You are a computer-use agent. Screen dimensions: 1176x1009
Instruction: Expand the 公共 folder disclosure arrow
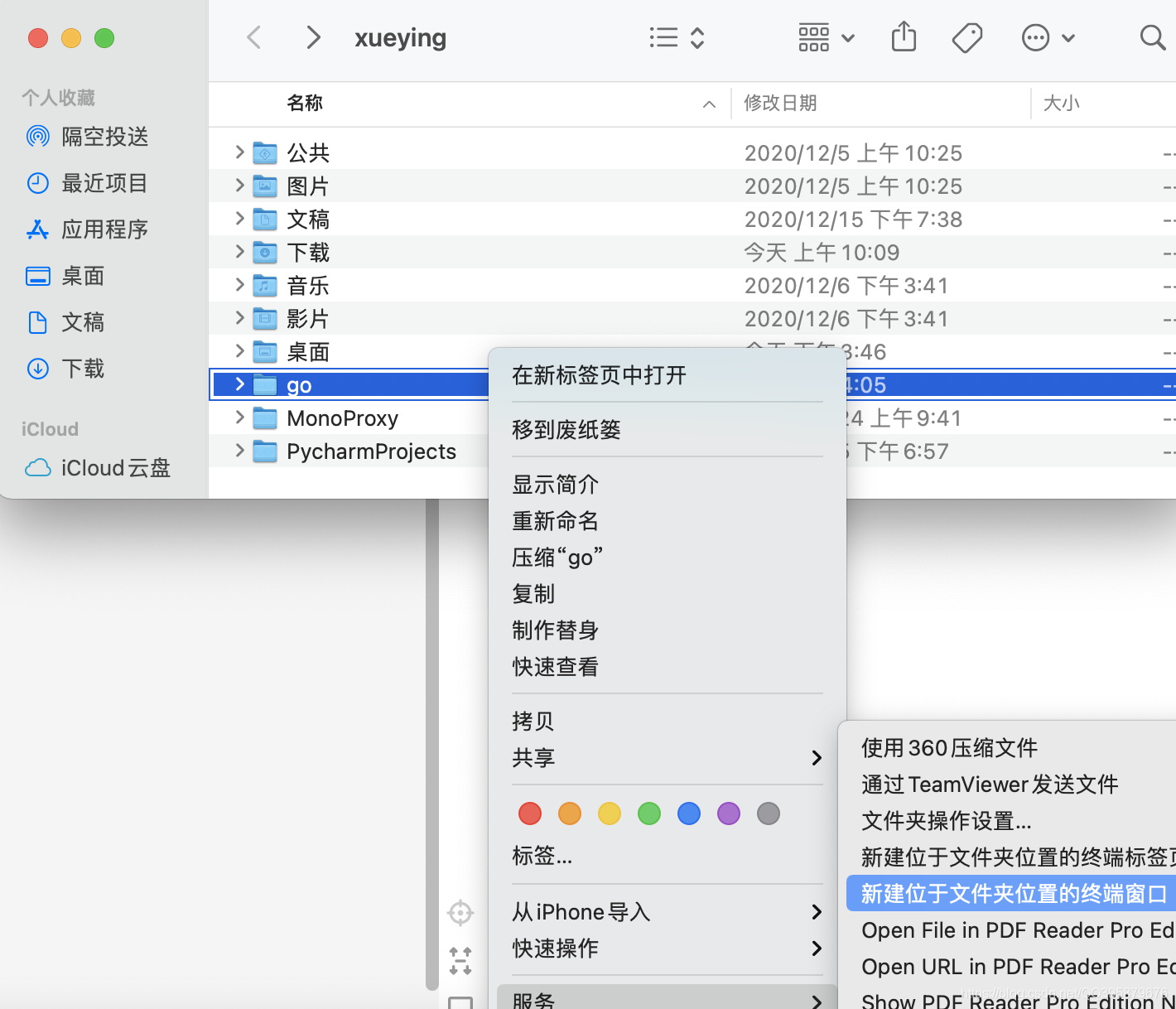click(x=239, y=152)
